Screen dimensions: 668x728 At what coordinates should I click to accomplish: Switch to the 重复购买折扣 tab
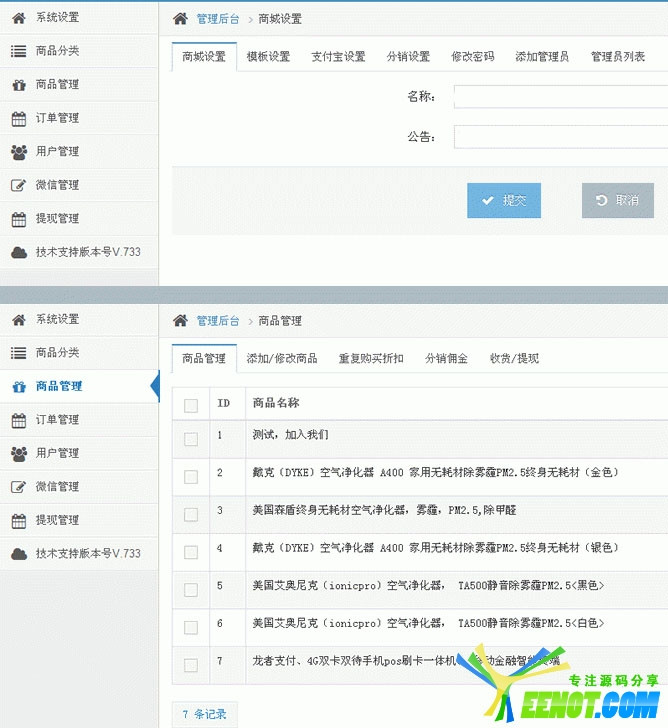tap(371, 358)
